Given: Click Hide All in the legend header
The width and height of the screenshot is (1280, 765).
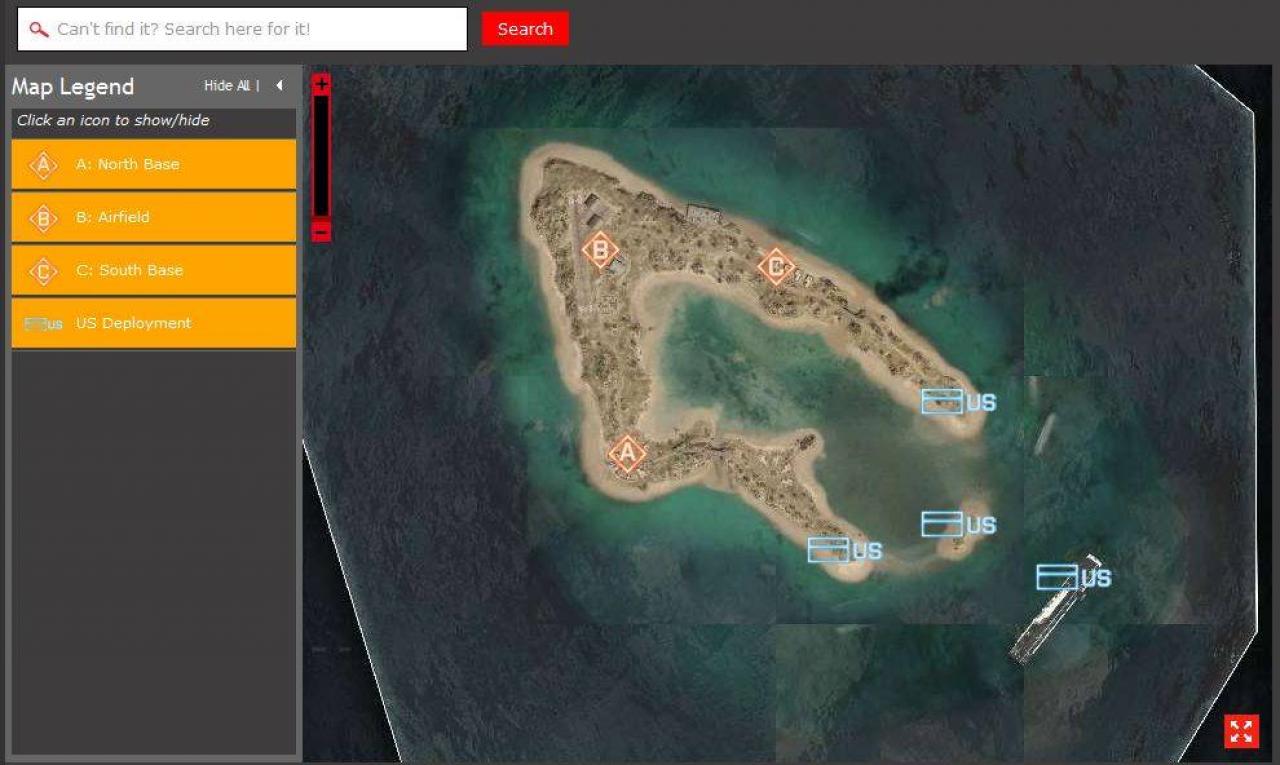Looking at the screenshot, I should (227, 86).
